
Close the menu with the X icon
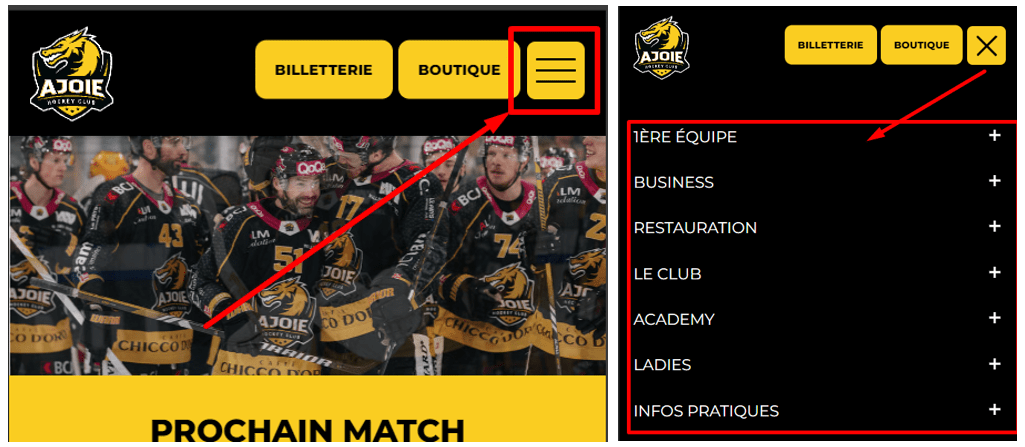point(986,46)
